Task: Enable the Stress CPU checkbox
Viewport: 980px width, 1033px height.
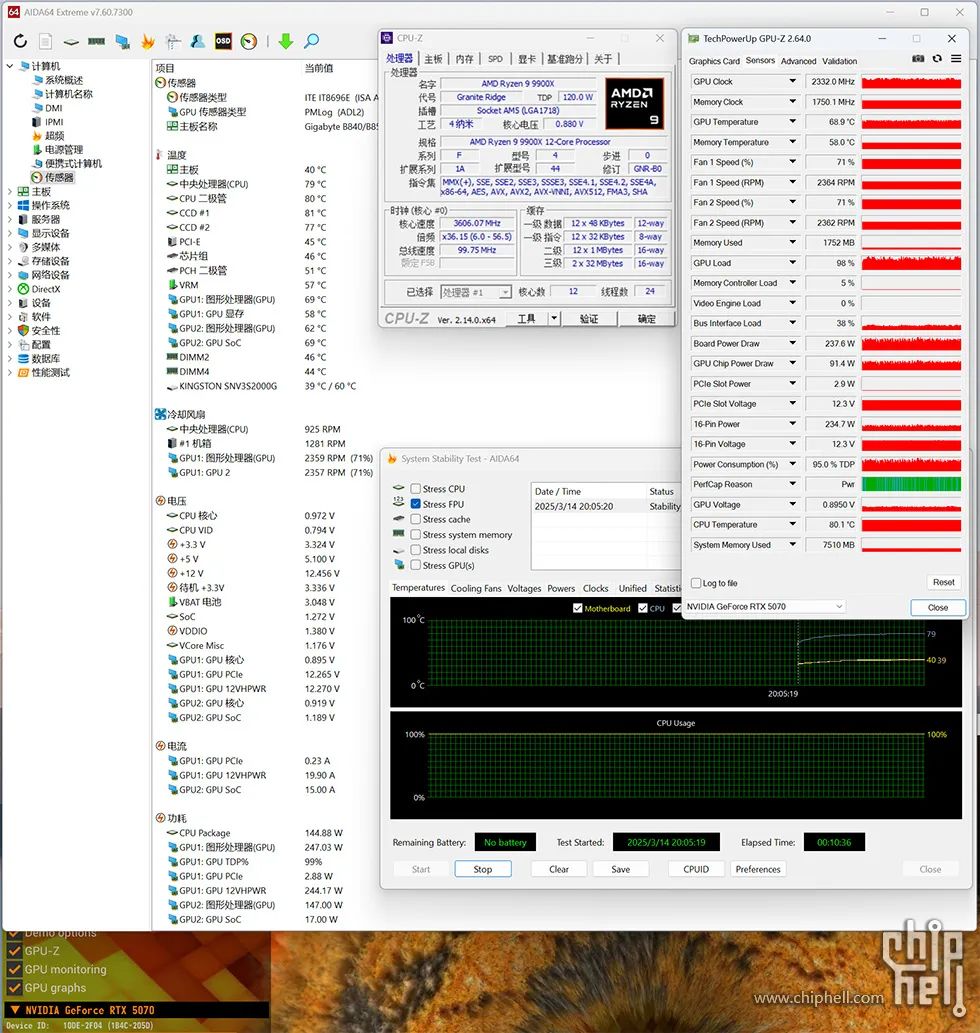Action: (416, 489)
